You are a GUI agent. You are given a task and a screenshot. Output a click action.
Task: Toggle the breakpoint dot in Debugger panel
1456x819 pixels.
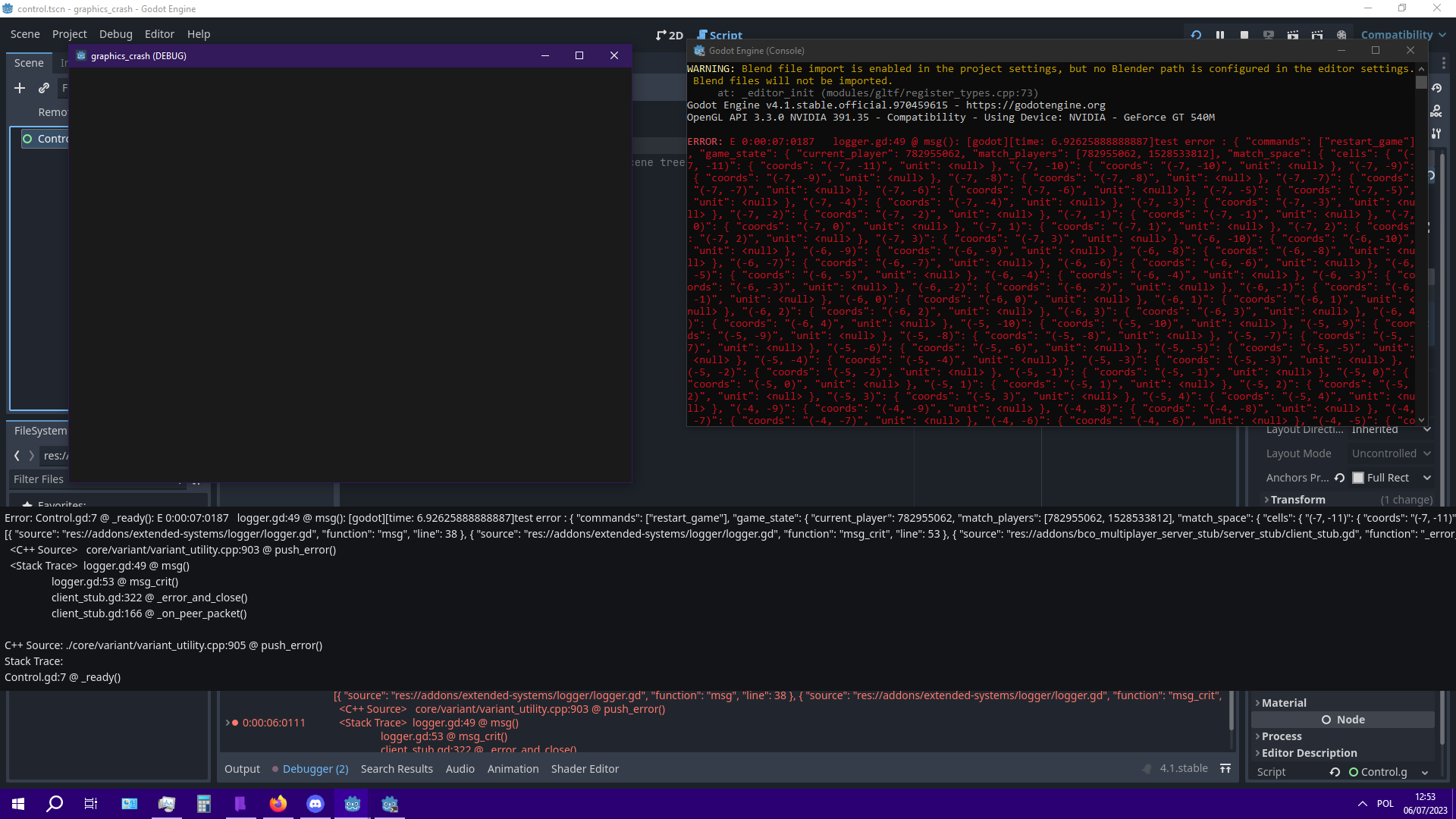236,723
